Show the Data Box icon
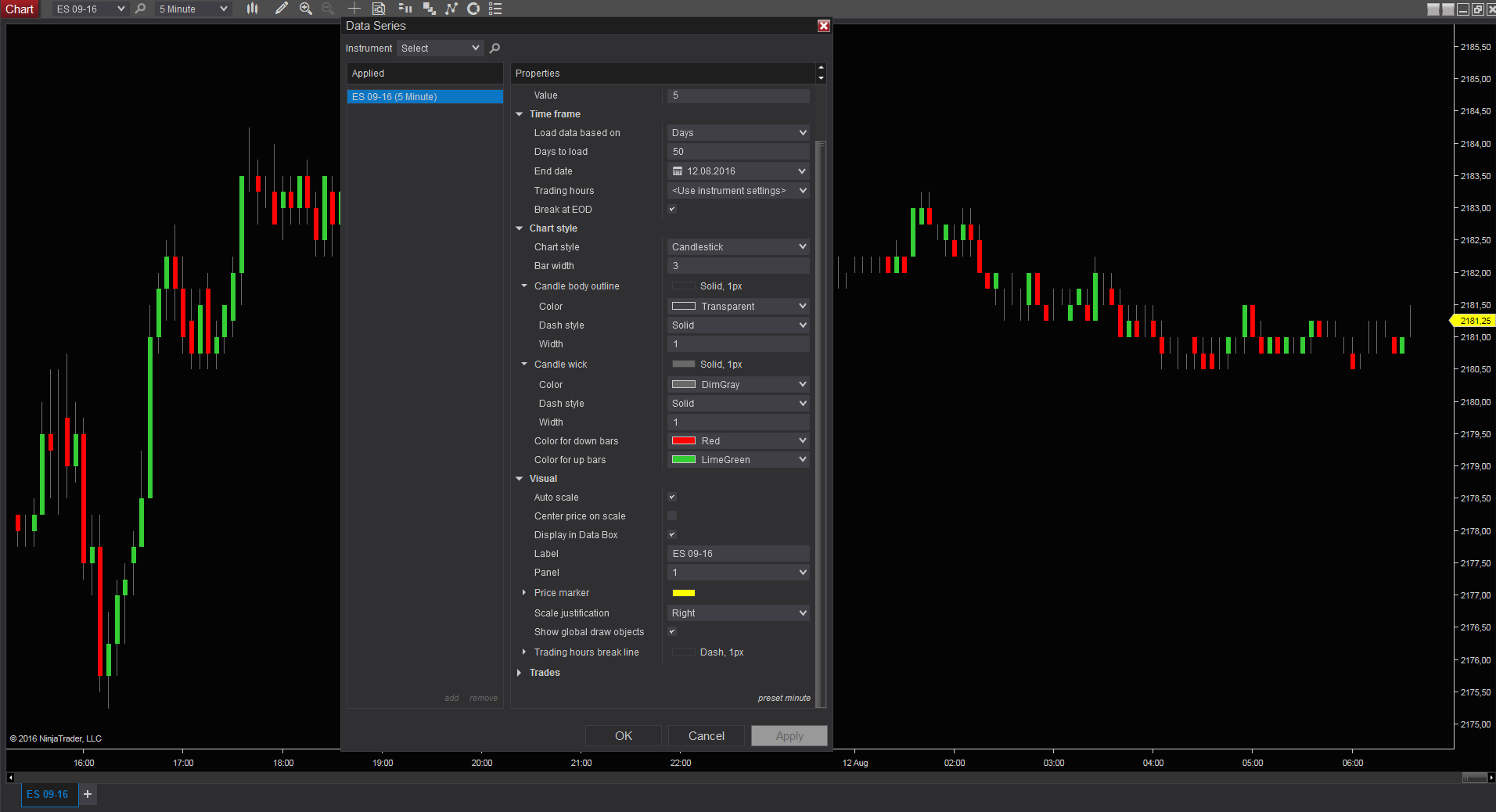 click(x=379, y=9)
